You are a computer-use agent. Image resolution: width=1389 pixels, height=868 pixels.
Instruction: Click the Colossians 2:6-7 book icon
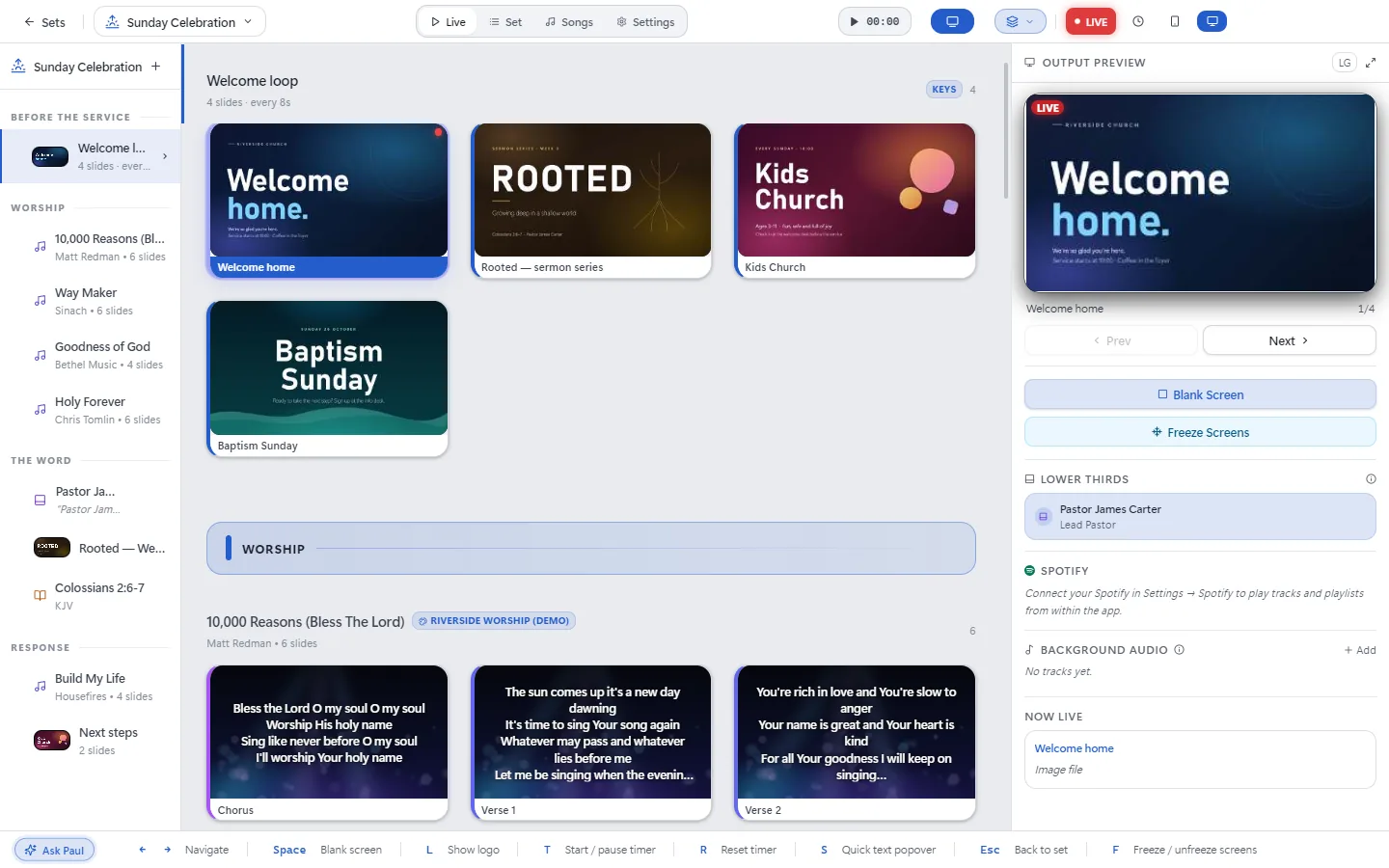[40, 596]
